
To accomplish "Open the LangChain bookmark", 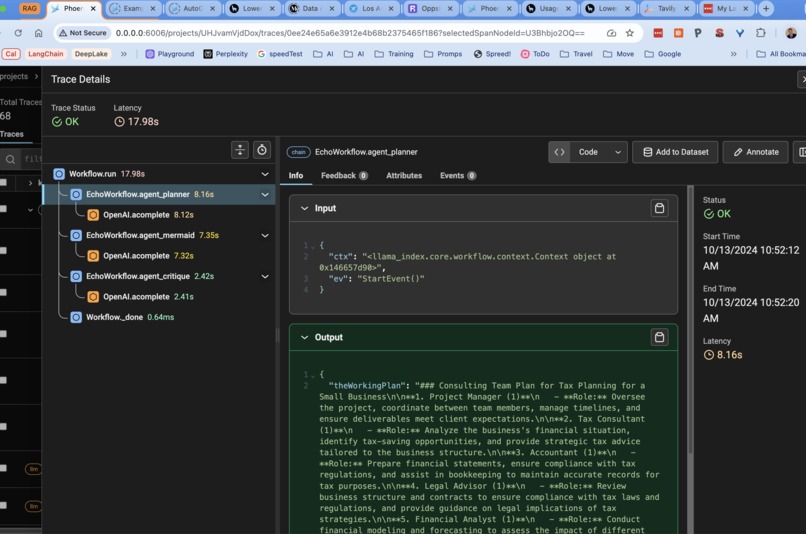I will pos(45,54).
